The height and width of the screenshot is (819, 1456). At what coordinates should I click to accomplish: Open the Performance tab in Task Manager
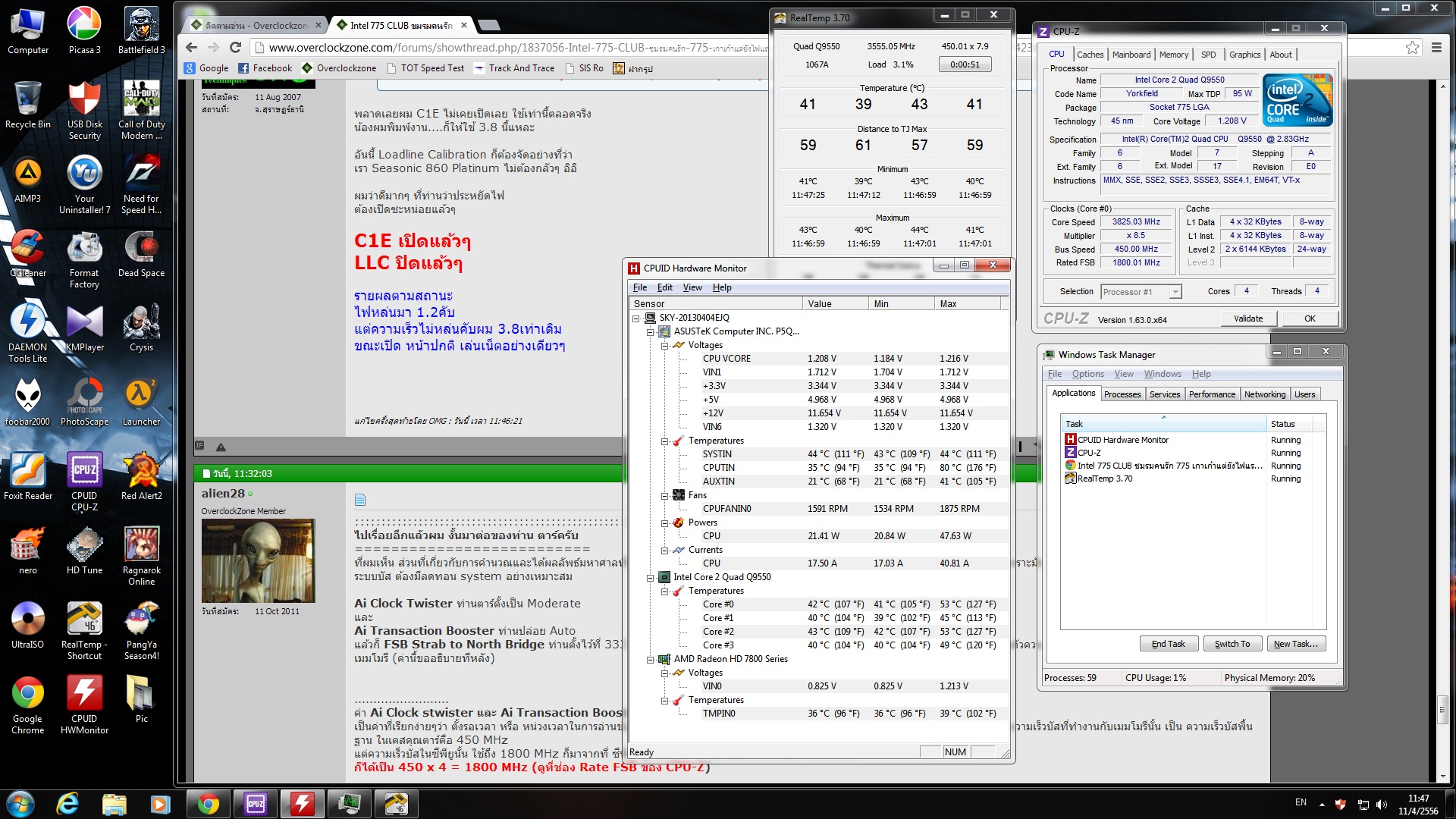coord(1211,394)
